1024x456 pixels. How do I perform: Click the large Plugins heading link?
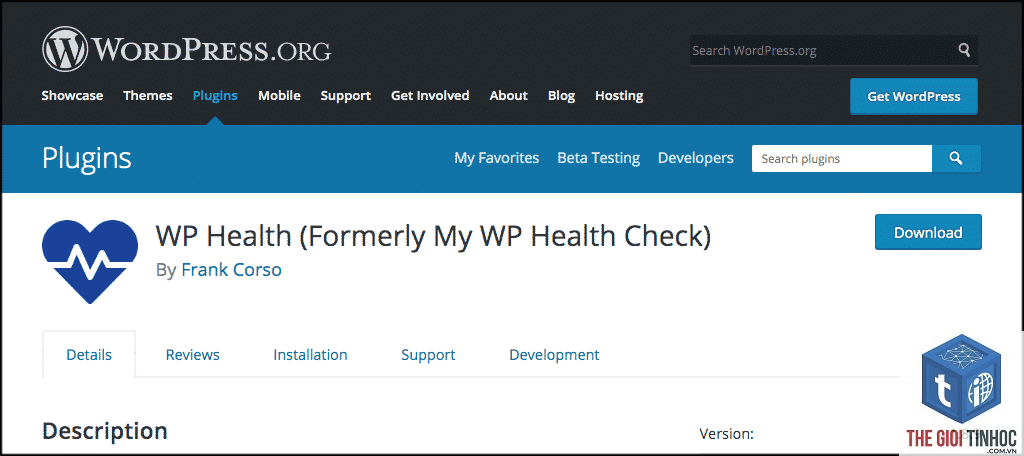click(x=87, y=159)
